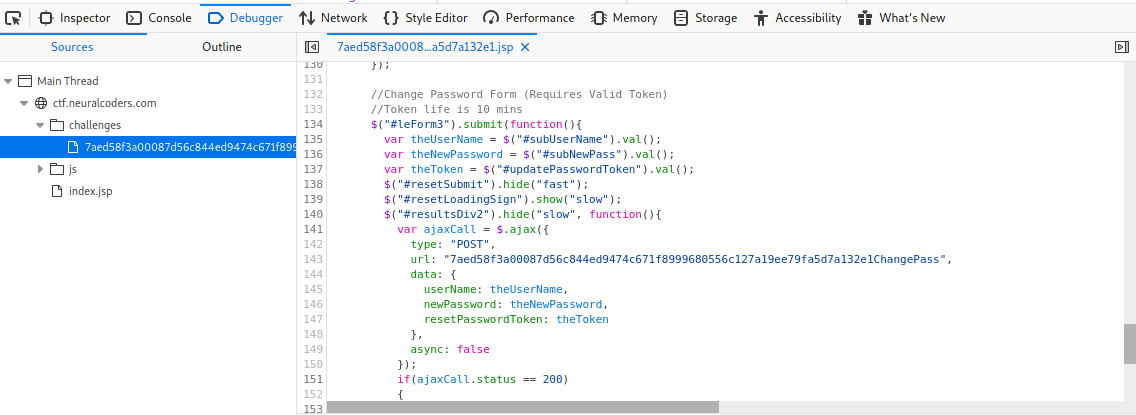
Task: Open the Network panel
Action: pyautogui.click(x=333, y=18)
